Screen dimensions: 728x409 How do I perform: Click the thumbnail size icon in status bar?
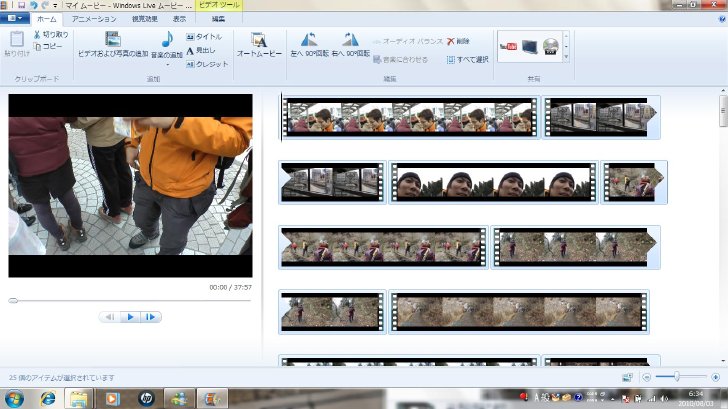(627, 377)
